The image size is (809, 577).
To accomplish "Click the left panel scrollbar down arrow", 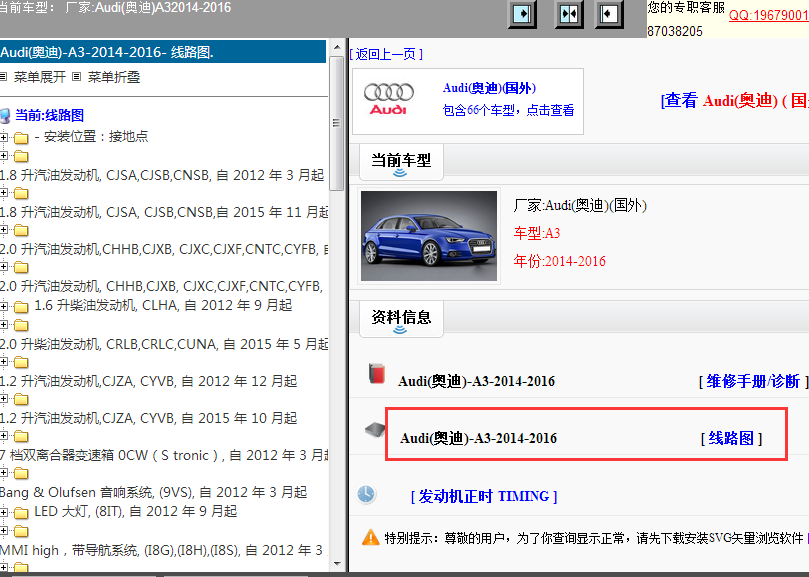I will pyautogui.click(x=337, y=564).
